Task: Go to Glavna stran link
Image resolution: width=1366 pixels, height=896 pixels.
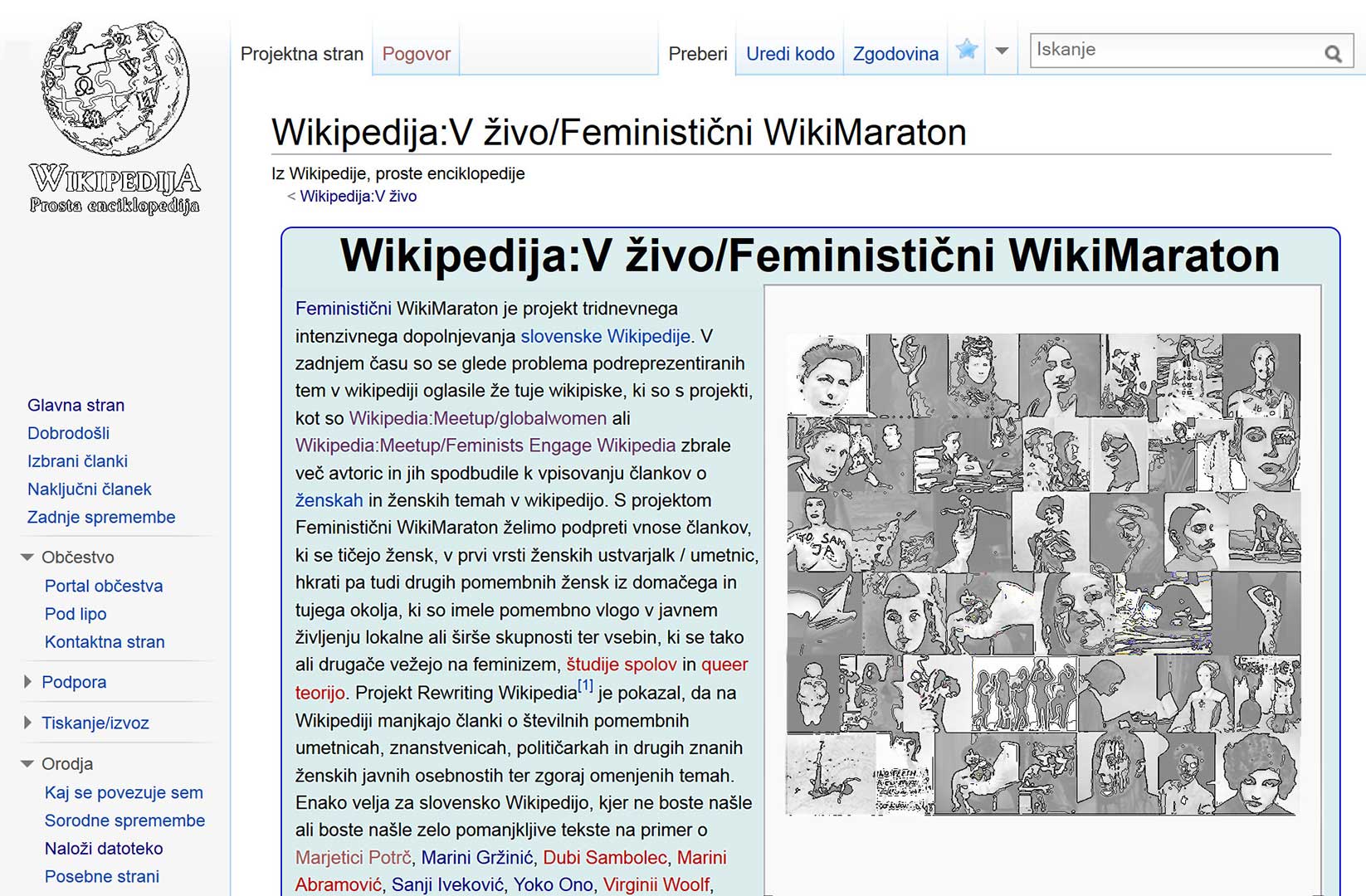Action: [76, 406]
